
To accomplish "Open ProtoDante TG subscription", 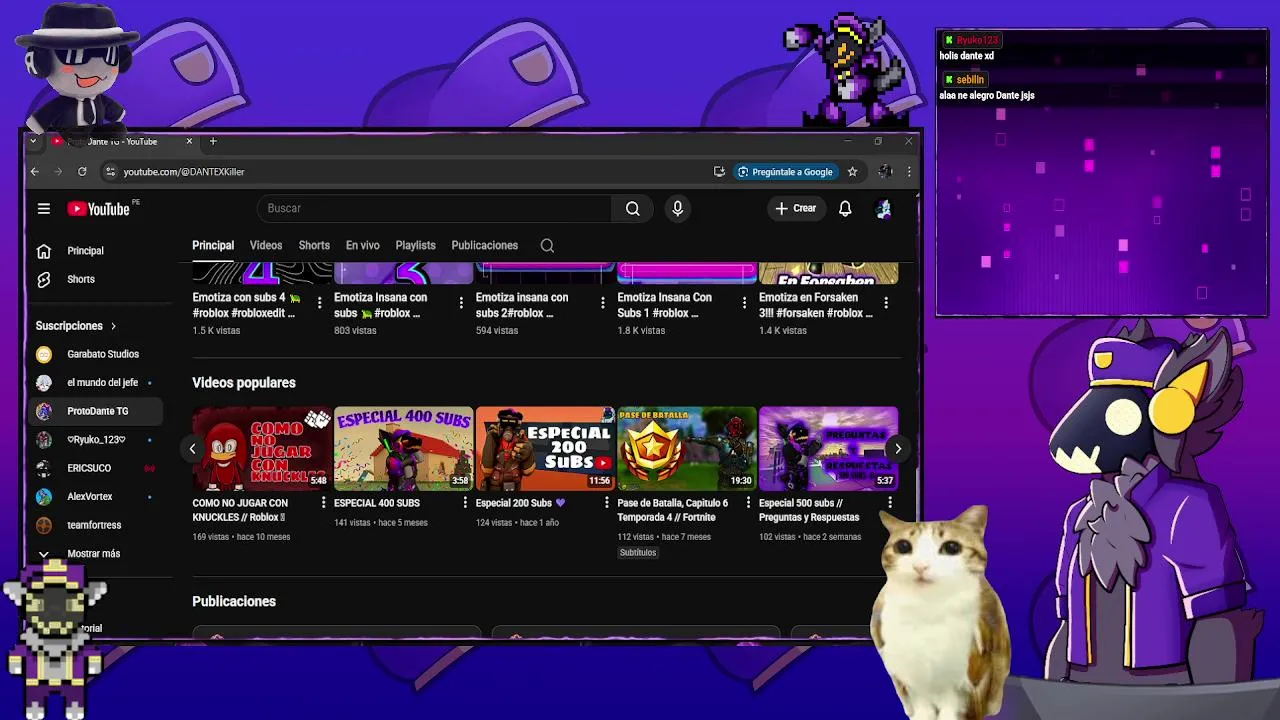I will 96,411.
